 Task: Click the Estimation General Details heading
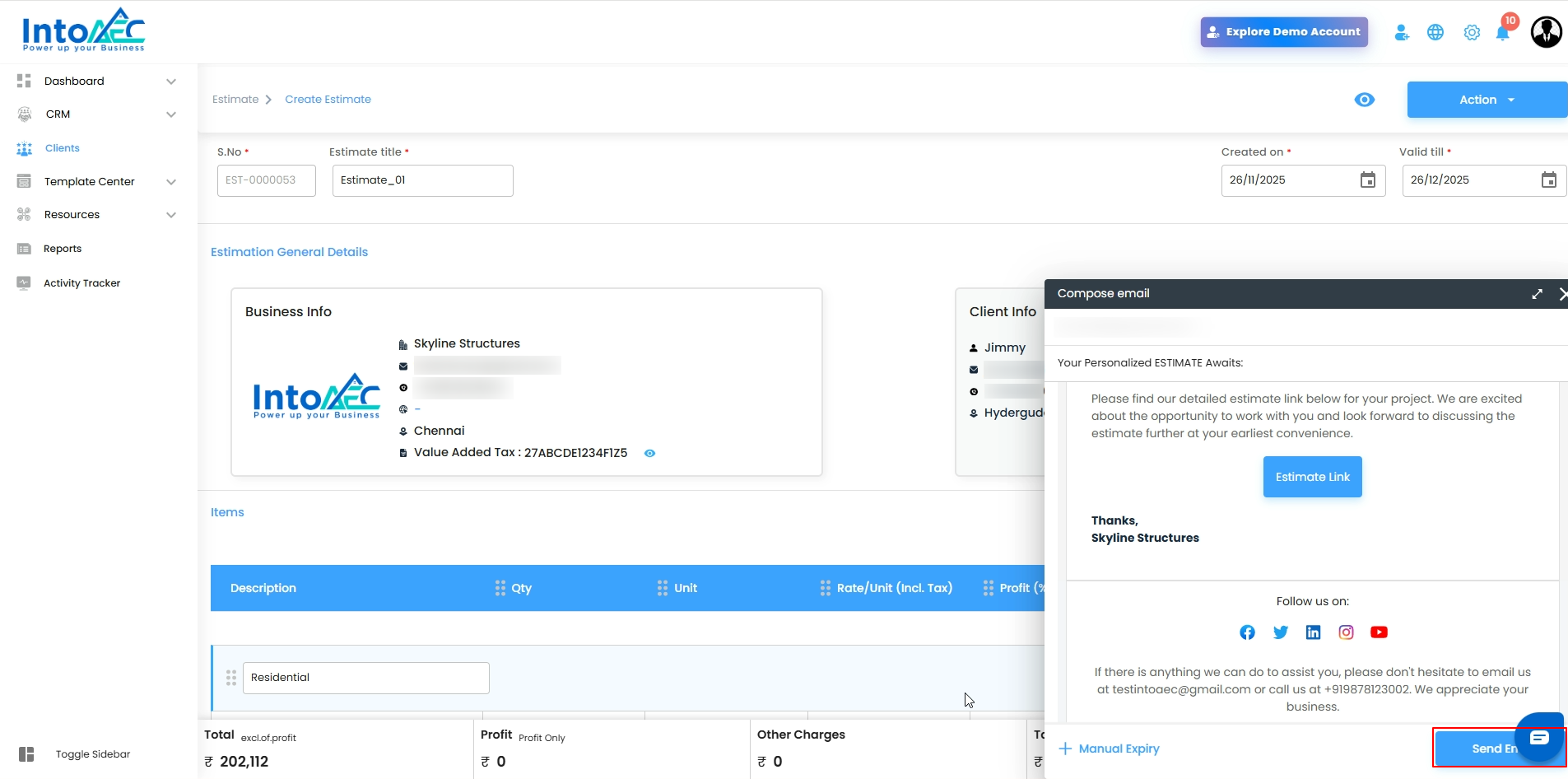point(289,252)
